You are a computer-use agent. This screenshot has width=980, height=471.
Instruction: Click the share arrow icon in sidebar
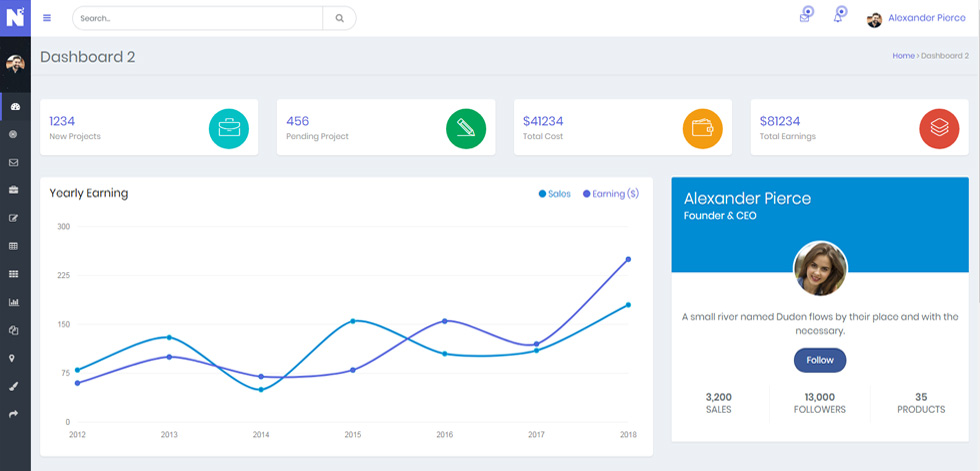[14, 414]
